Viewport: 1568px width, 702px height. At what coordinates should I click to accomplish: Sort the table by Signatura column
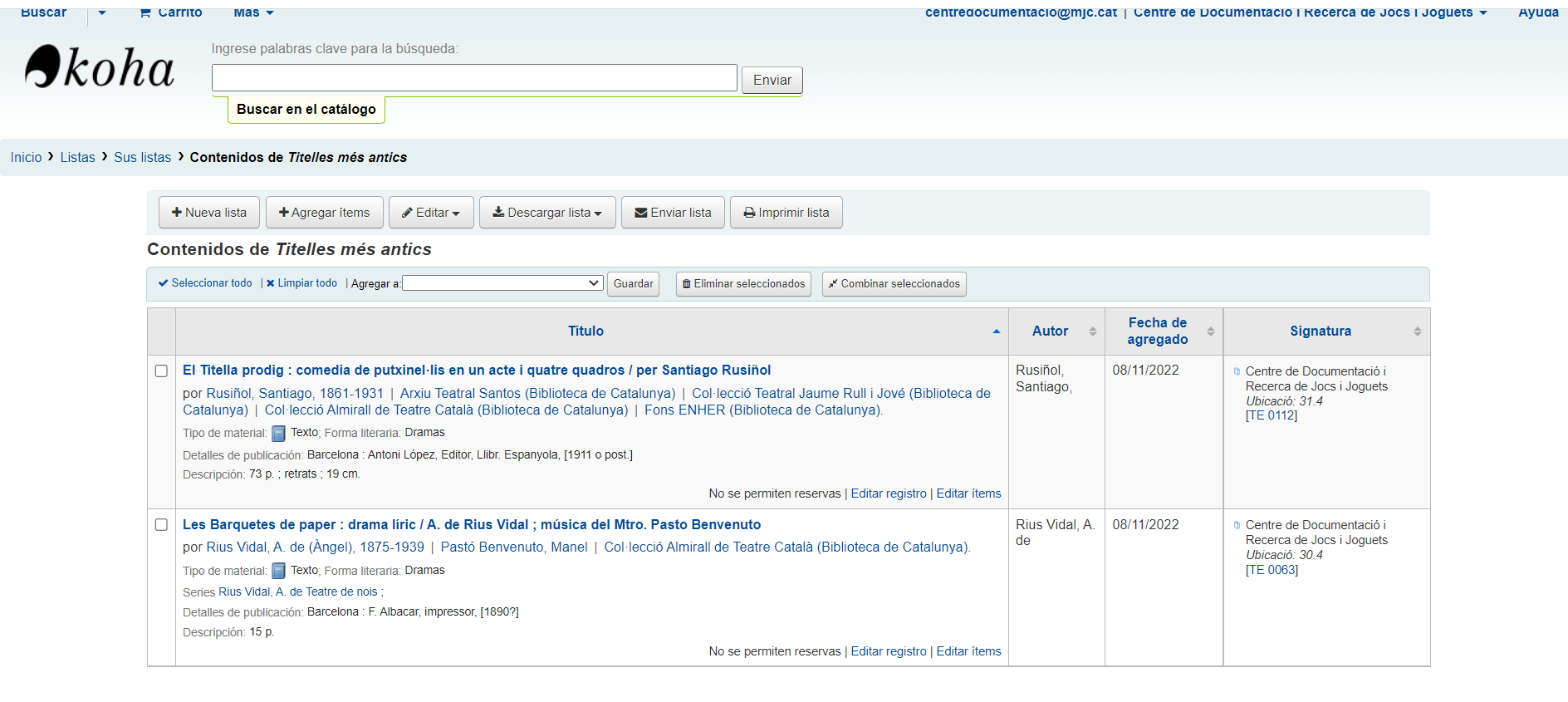click(1326, 331)
